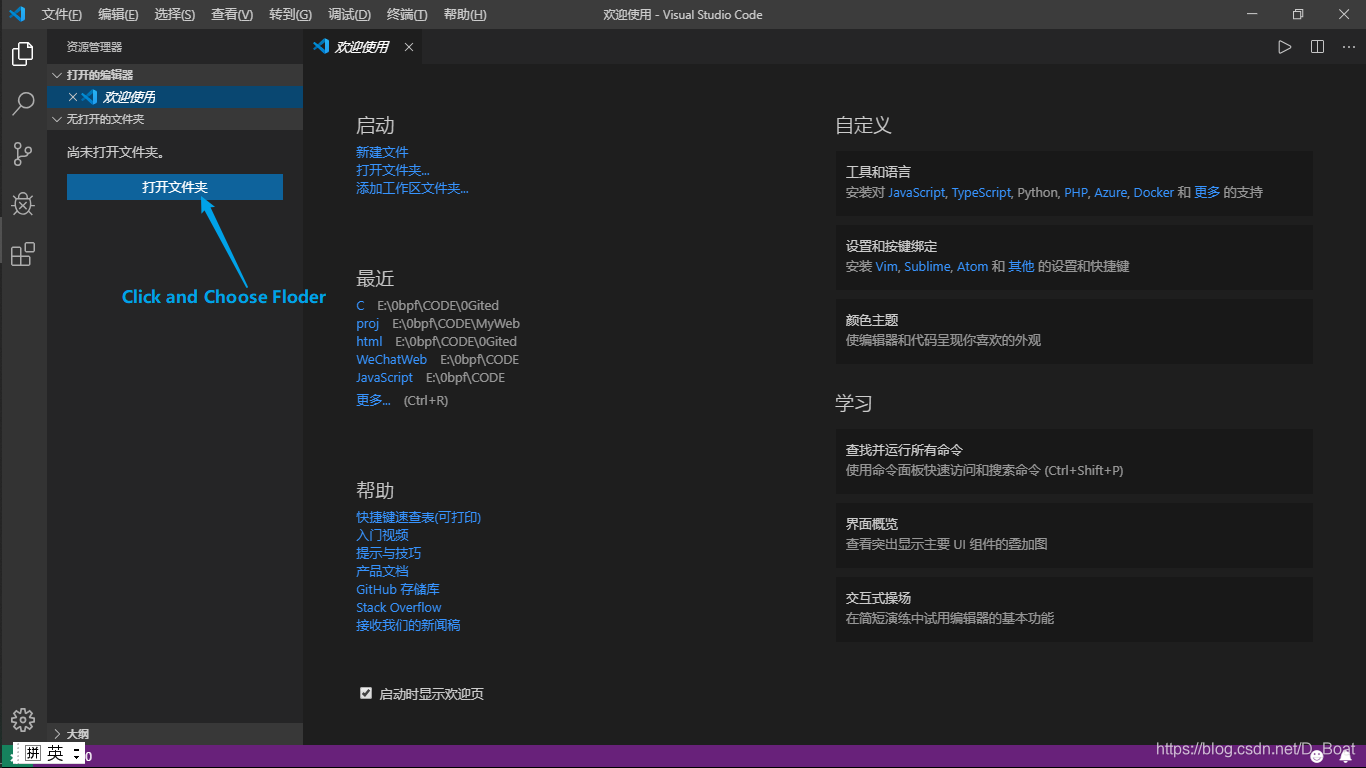Click the Manage settings gear icon
The height and width of the screenshot is (768, 1366).
(x=22, y=719)
